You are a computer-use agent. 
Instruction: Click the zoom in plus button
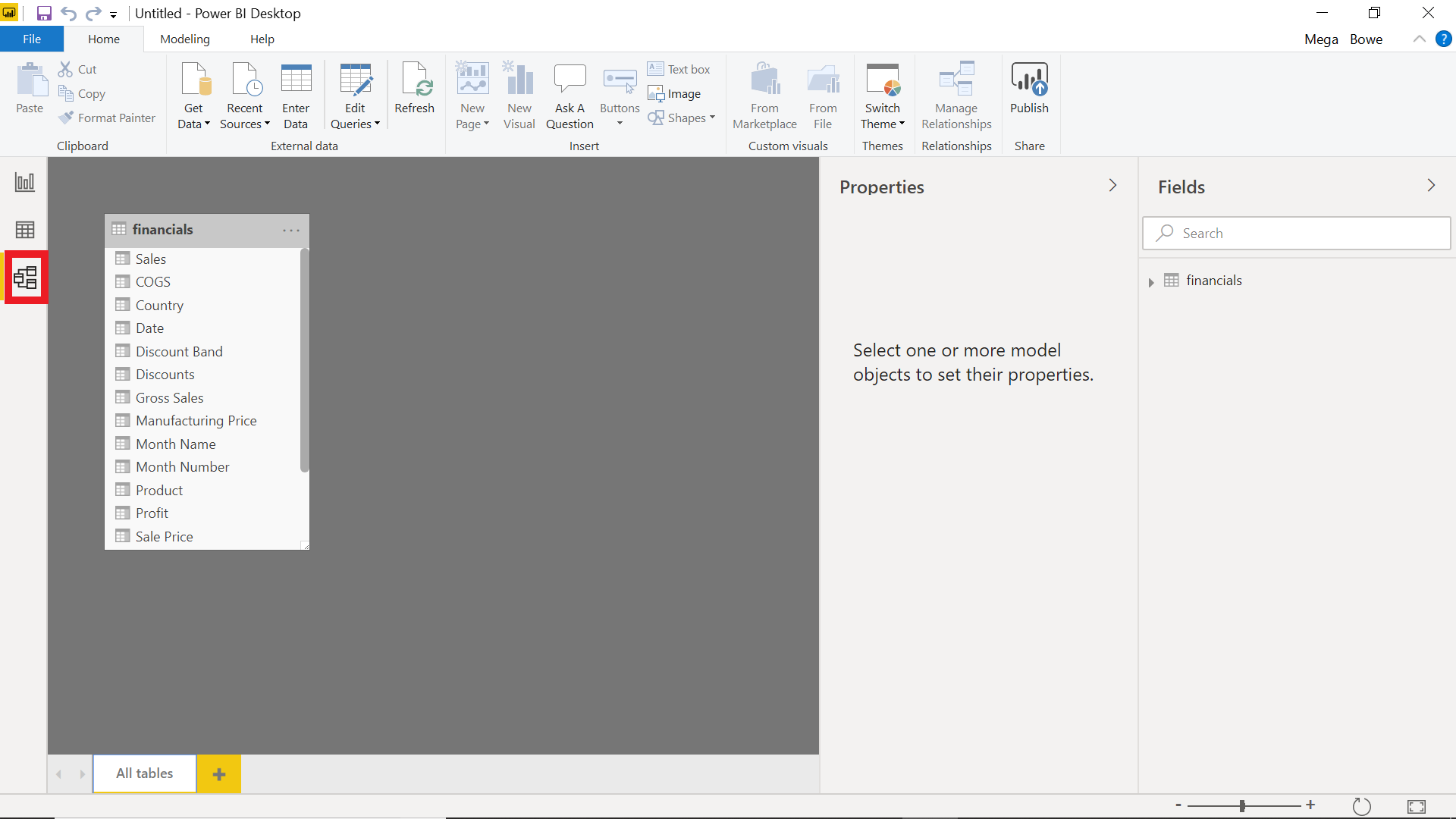pyautogui.click(x=1310, y=805)
